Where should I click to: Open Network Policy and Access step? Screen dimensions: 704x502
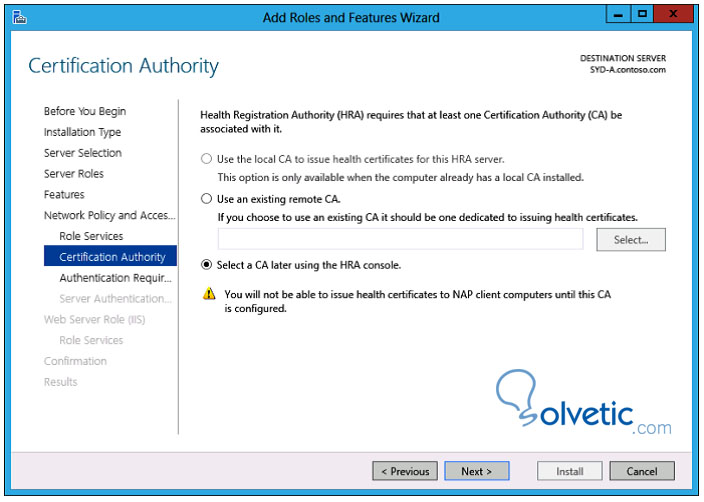110,216
